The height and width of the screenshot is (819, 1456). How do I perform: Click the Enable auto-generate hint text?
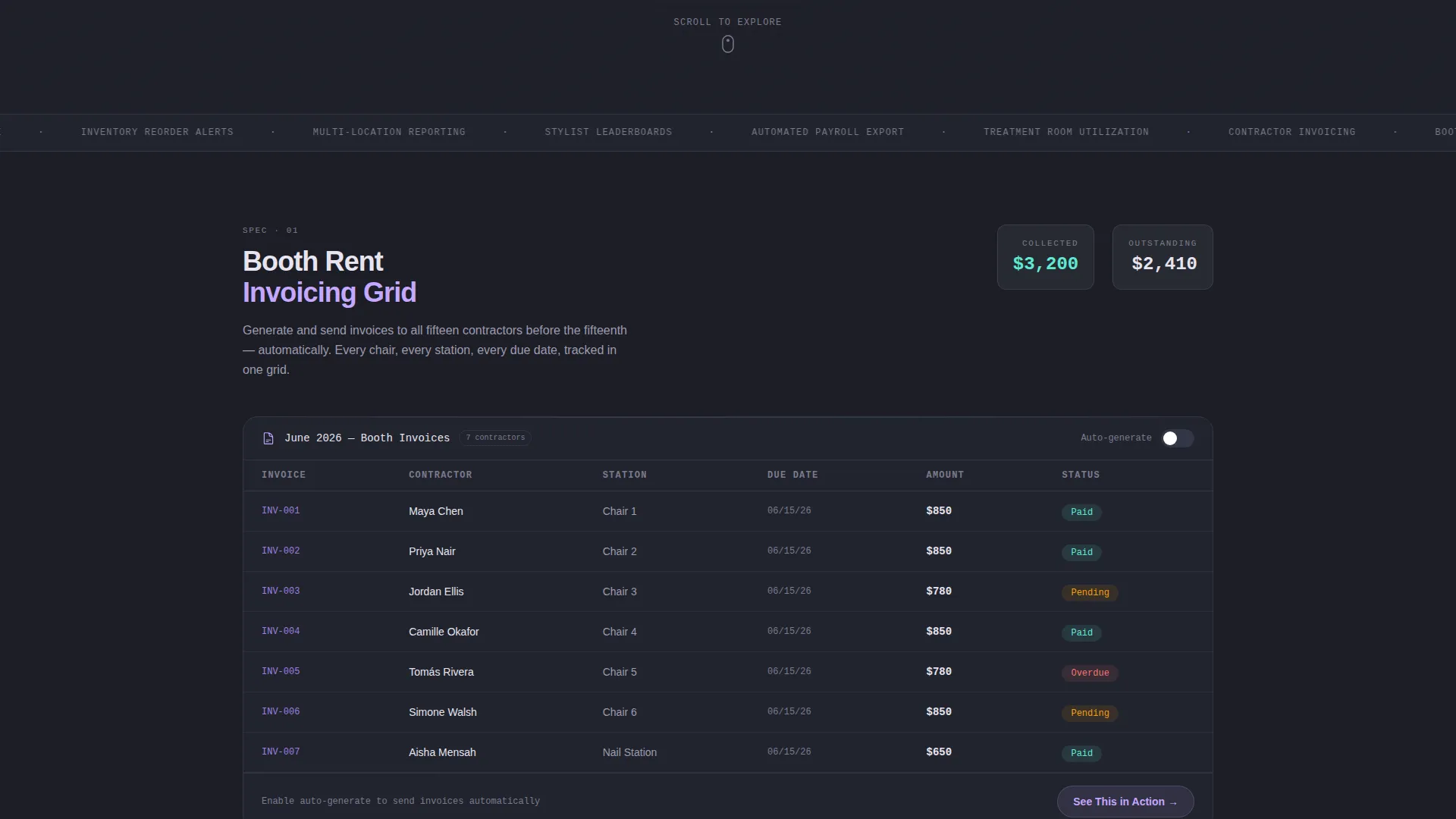click(x=400, y=801)
